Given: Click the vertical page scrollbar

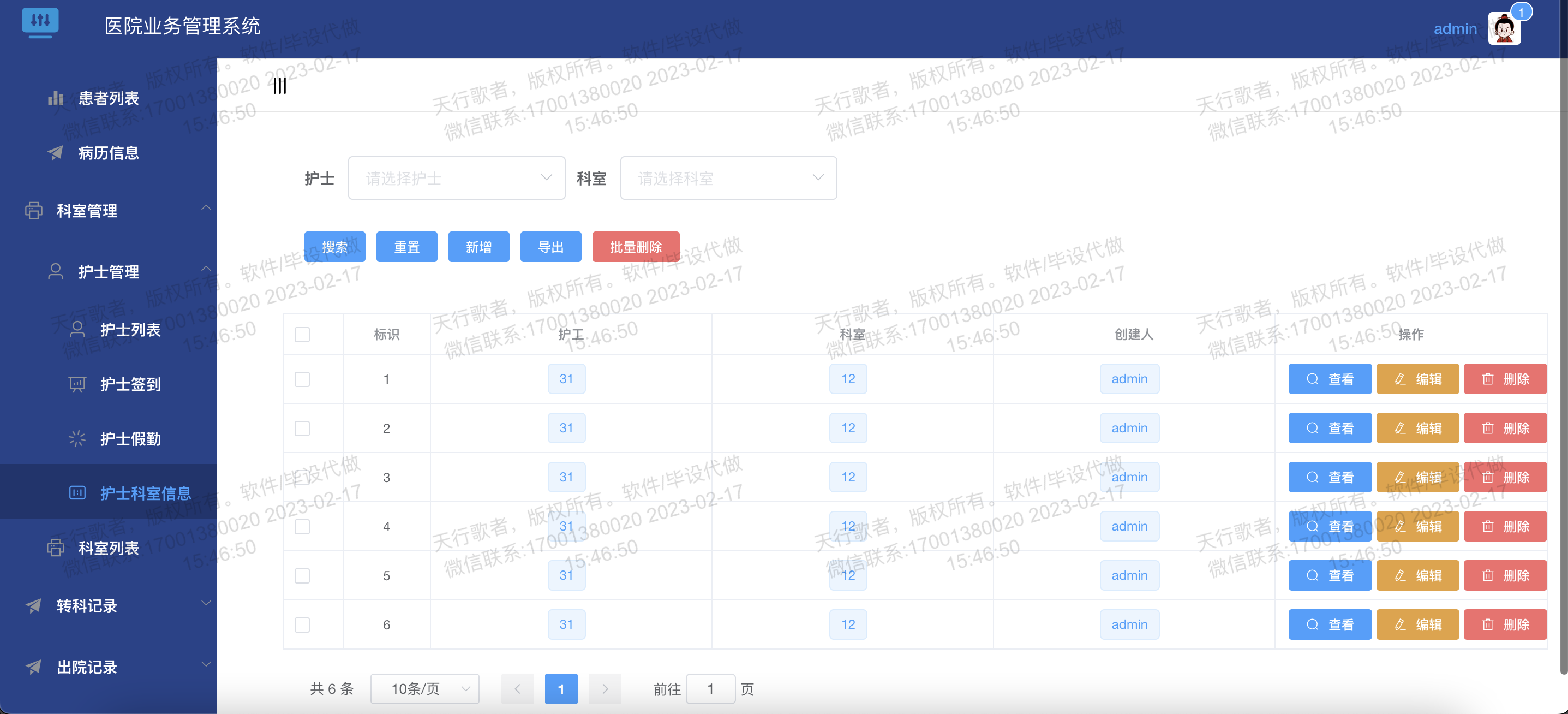Looking at the screenshot, I should pos(1563,366).
